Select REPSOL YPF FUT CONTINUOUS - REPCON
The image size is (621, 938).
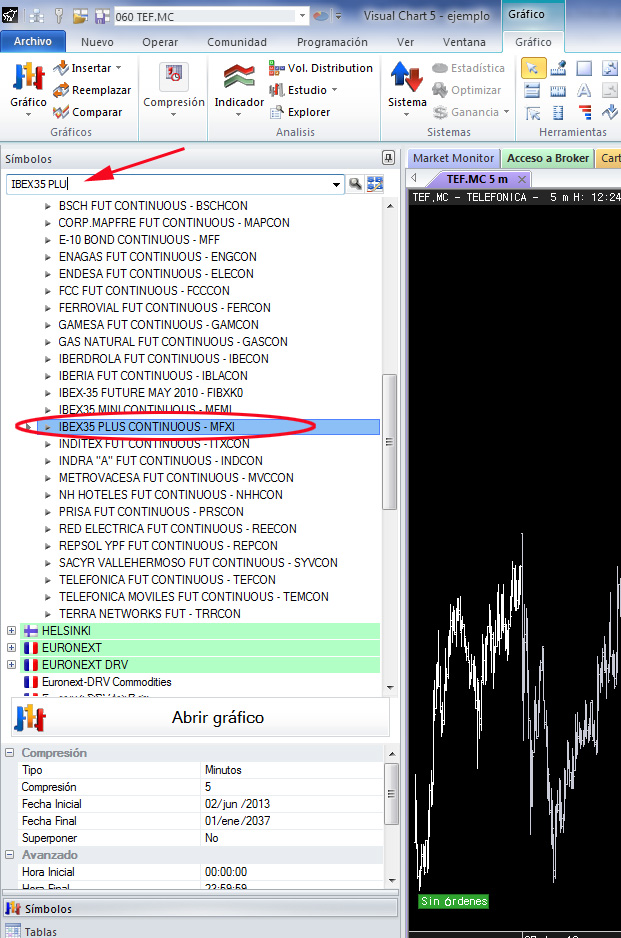coord(168,546)
